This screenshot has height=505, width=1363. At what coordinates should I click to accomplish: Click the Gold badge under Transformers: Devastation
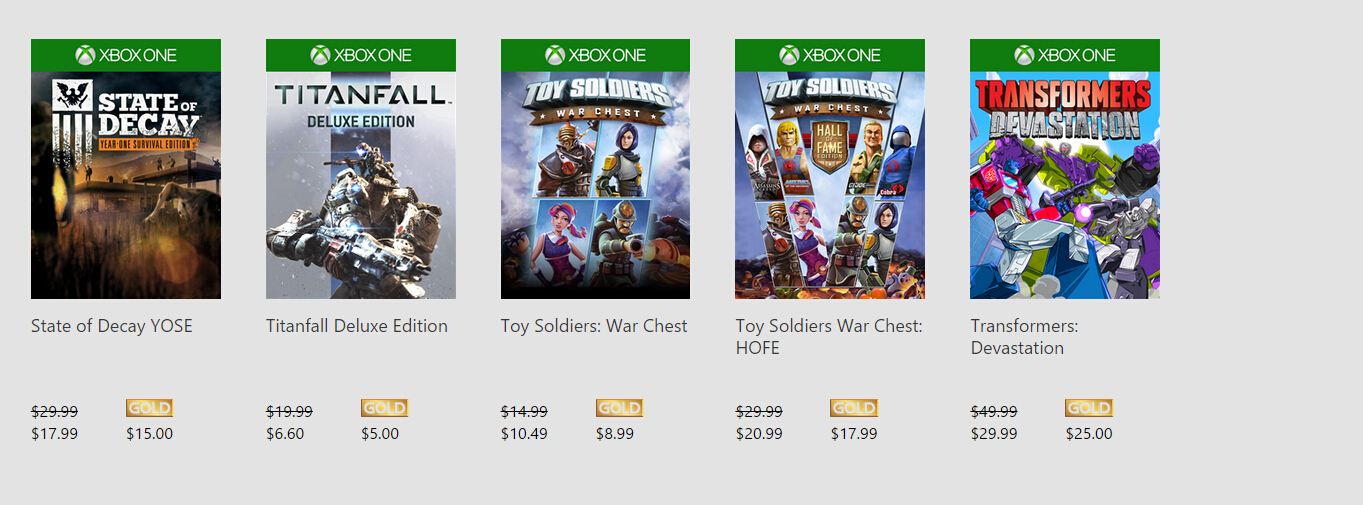pyautogui.click(x=1088, y=408)
